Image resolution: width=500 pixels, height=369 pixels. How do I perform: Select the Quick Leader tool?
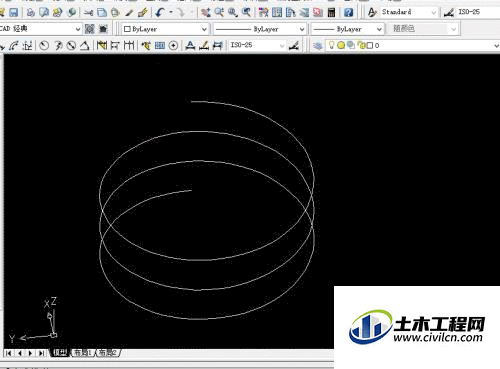(146, 45)
